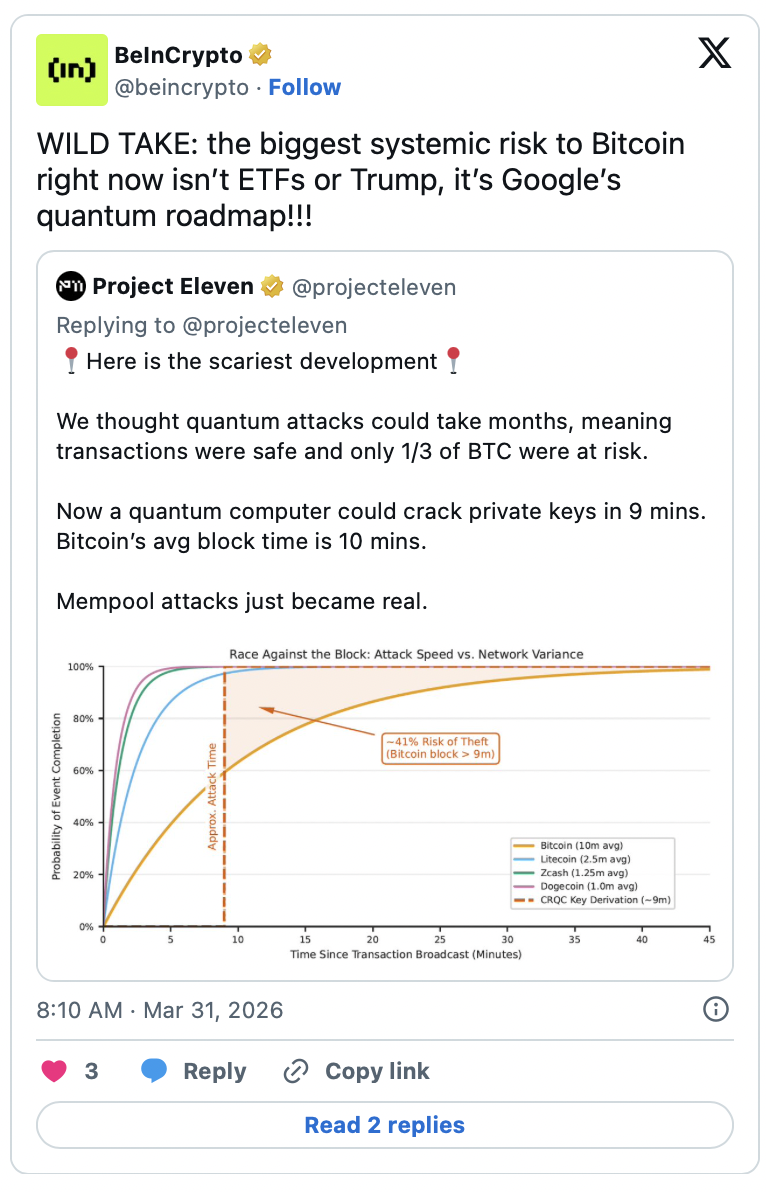Click the Project Eleven avatar icon
This screenshot has height=1192, width=766.
[x=70, y=287]
